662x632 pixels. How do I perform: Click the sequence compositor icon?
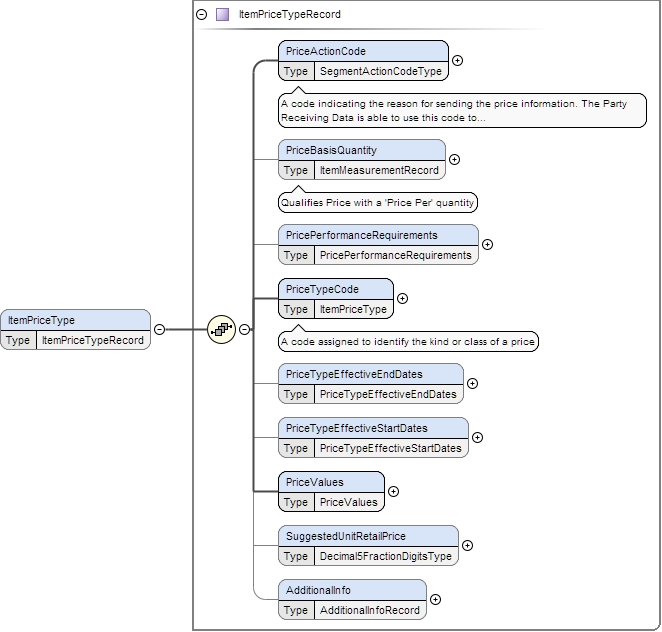click(221, 329)
